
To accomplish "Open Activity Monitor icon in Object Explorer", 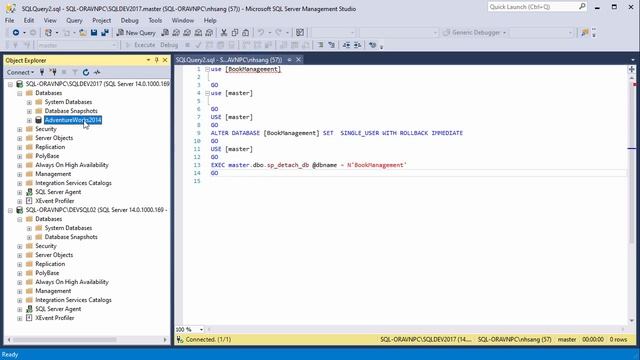I will 97,72.
